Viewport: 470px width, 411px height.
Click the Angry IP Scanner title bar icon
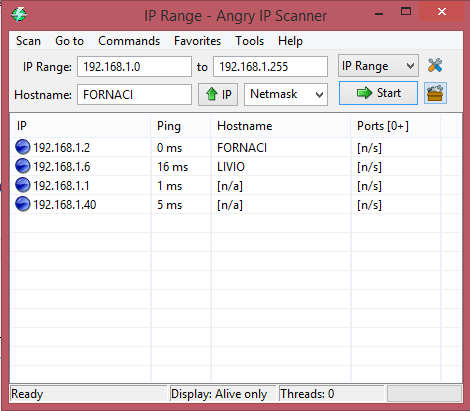(19, 15)
